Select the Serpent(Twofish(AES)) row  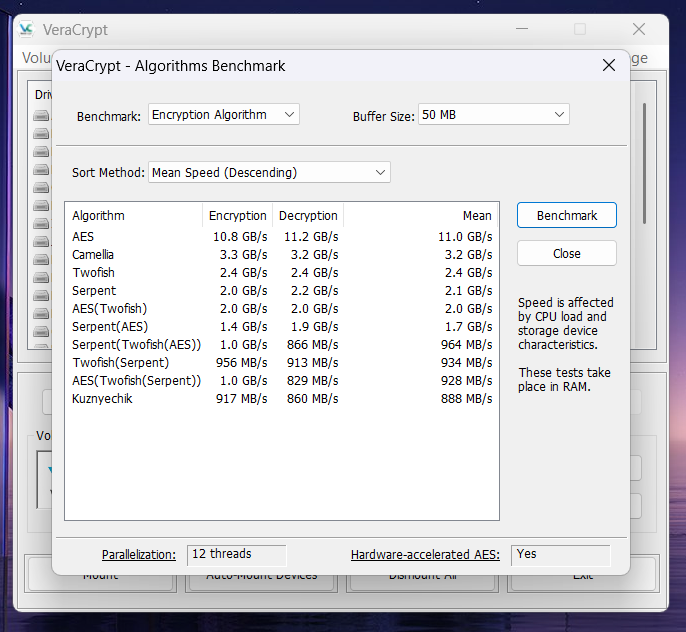point(282,345)
